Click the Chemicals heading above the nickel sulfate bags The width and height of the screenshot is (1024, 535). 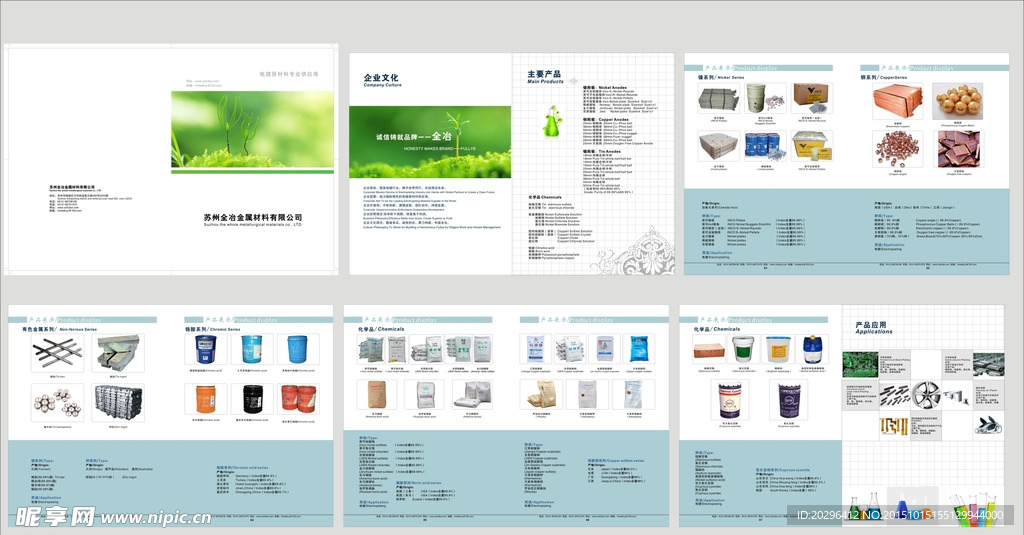point(381,329)
